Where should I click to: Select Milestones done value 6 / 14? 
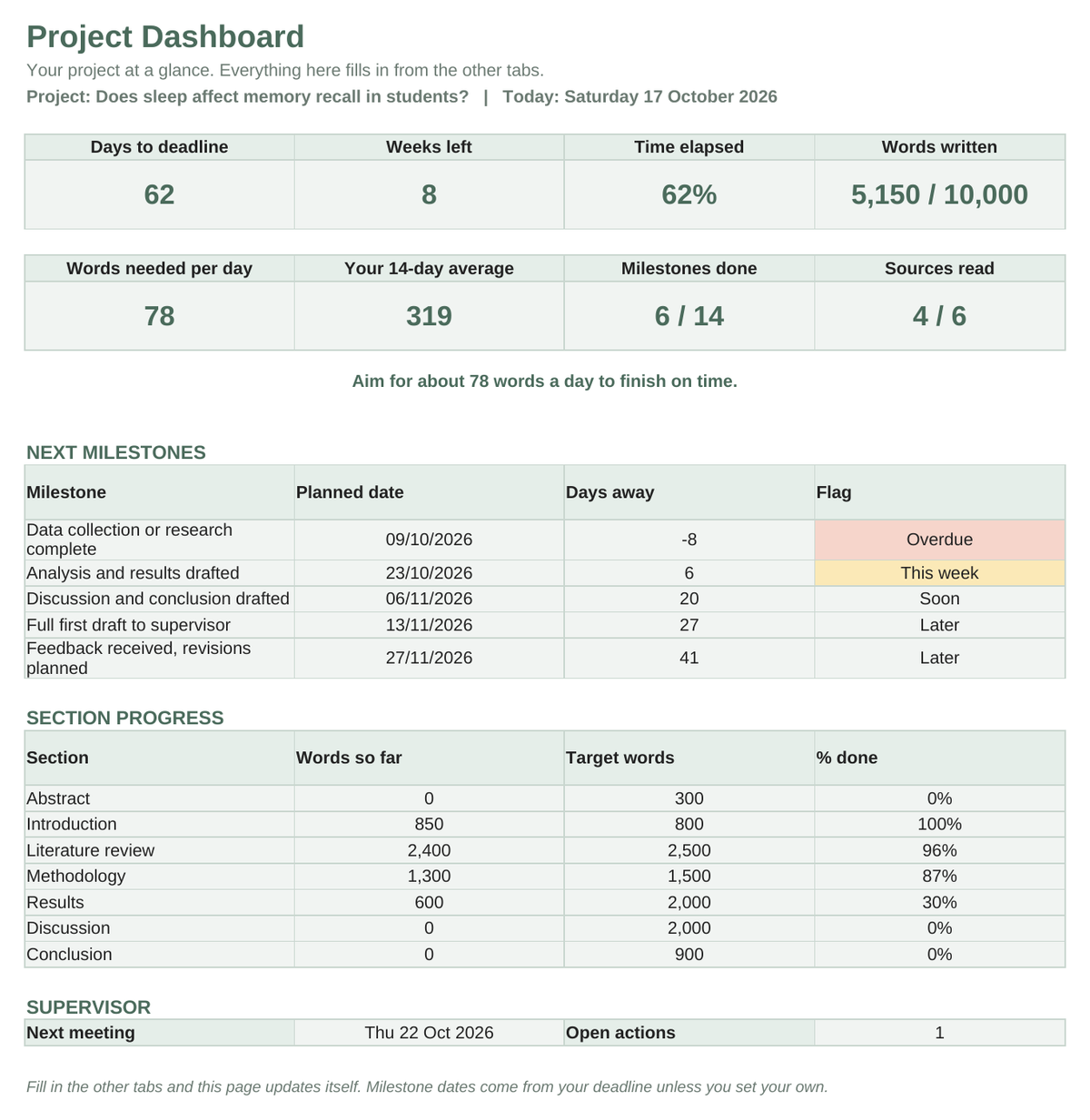point(689,316)
